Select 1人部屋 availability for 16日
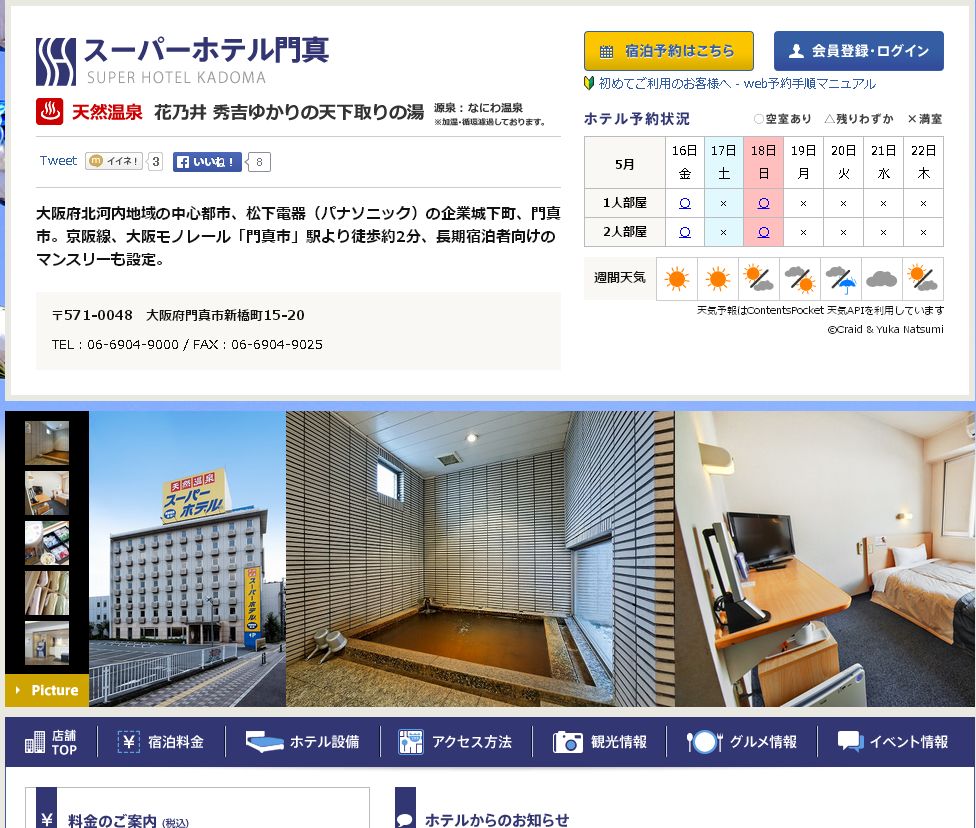This screenshot has height=828, width=976. pyautogui.click(x=685, y=203)
